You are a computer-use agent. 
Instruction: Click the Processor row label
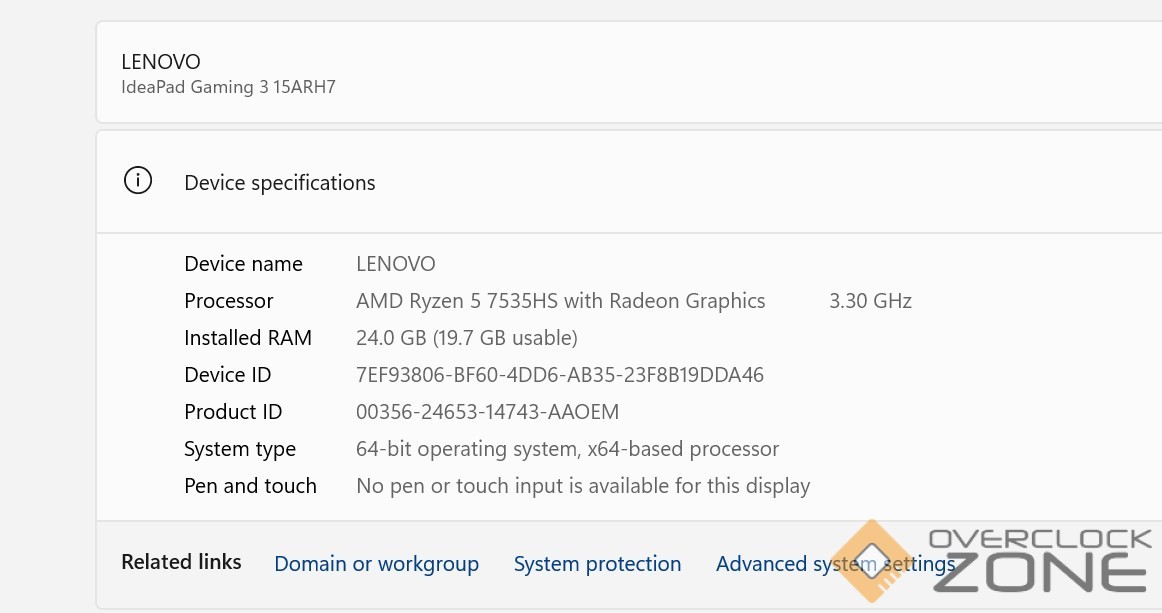pos(228,301)
